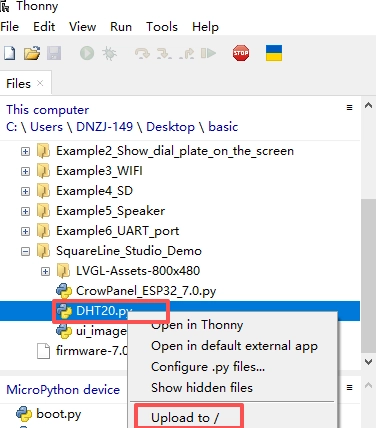Collapse the SquareLine_Studio_Demo folder
The image size is (376, 428).
tap(25, 252)
